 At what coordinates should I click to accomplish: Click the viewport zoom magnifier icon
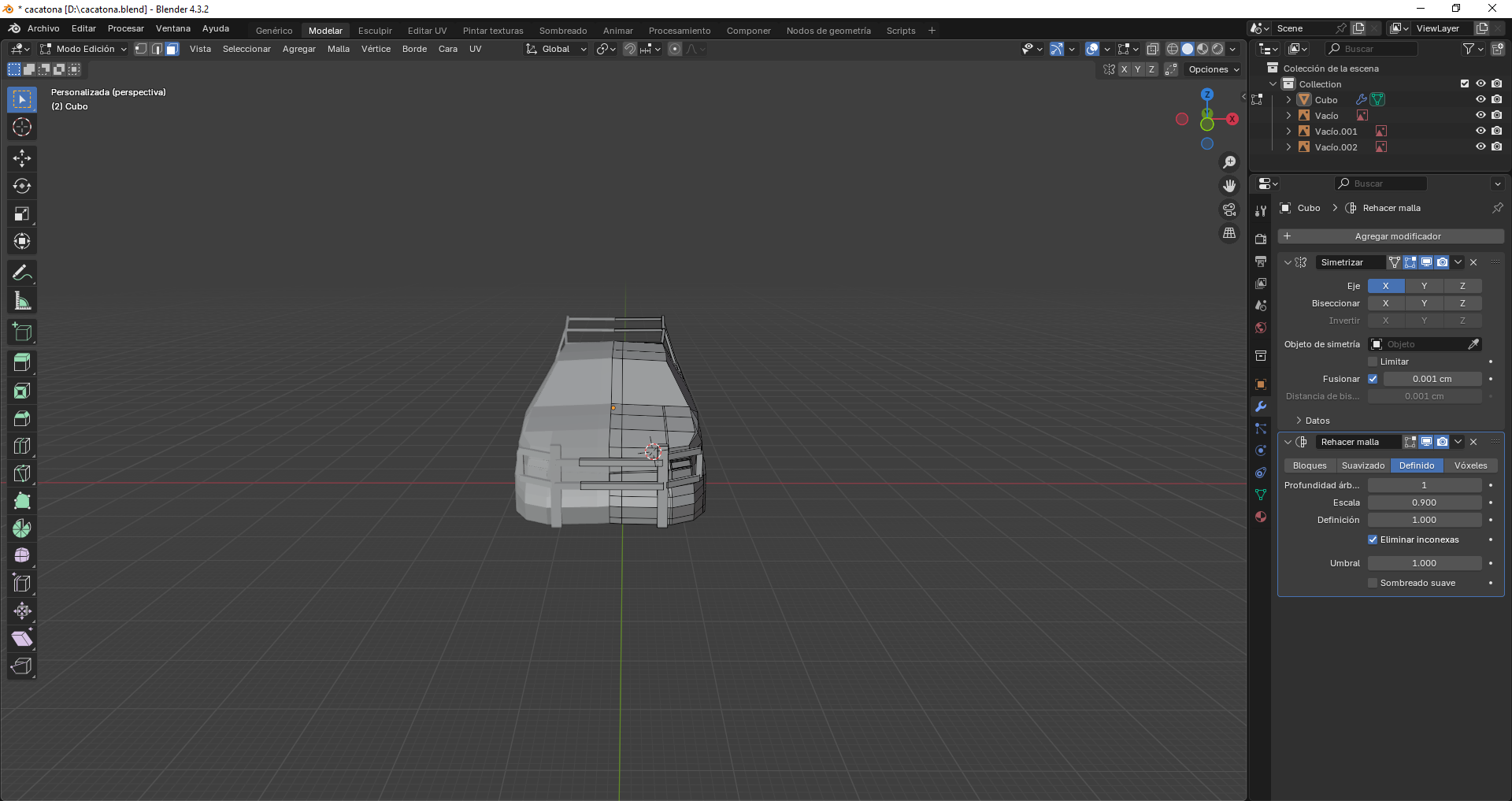[x=1229, y=162]
